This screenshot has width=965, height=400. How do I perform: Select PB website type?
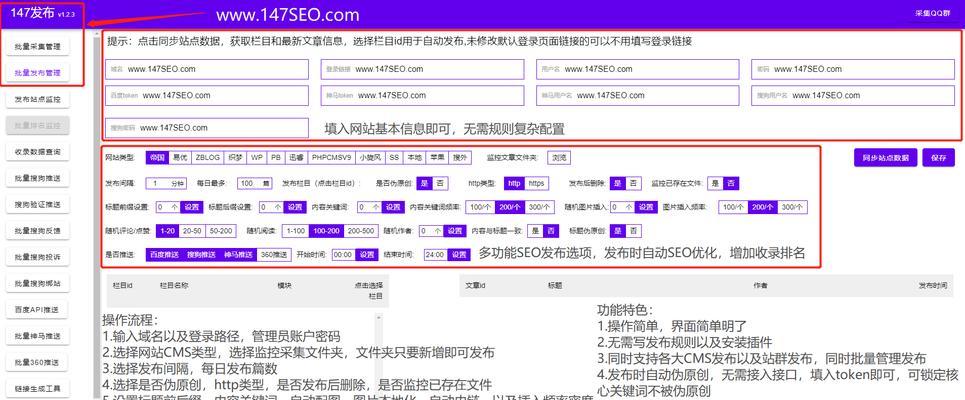pyautogui.click(x=276, y=158)
